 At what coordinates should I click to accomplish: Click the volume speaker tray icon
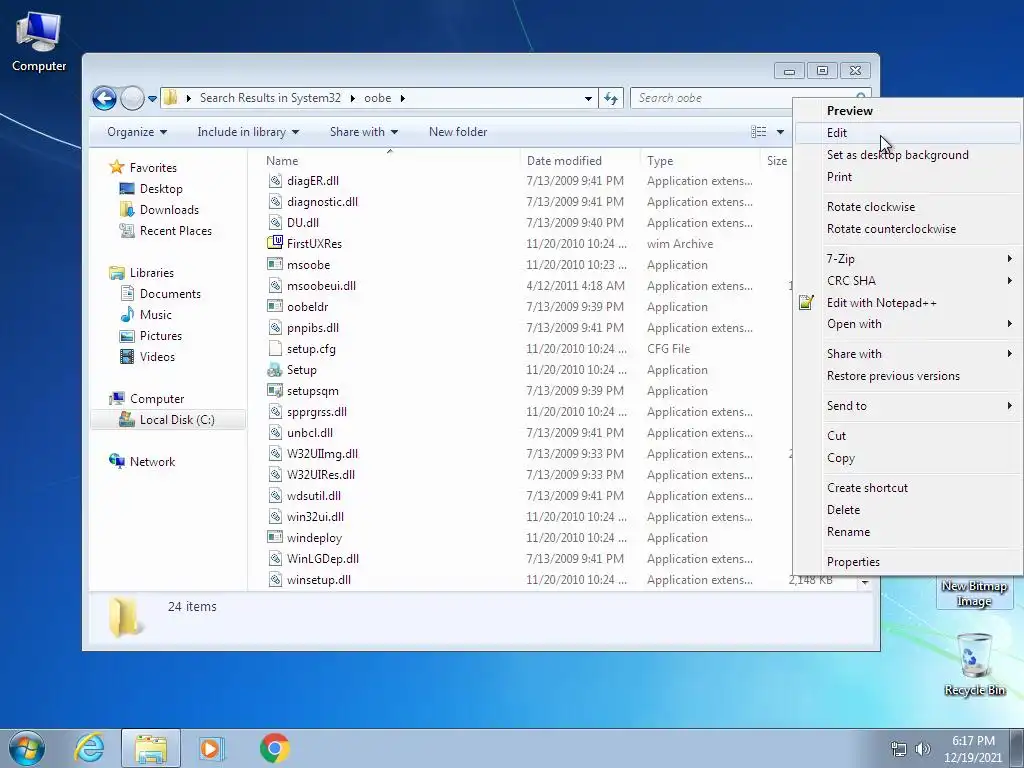[x=922, y=749]
